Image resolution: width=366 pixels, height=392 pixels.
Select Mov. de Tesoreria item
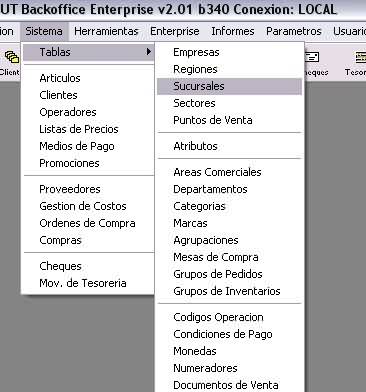click(88, 283)
